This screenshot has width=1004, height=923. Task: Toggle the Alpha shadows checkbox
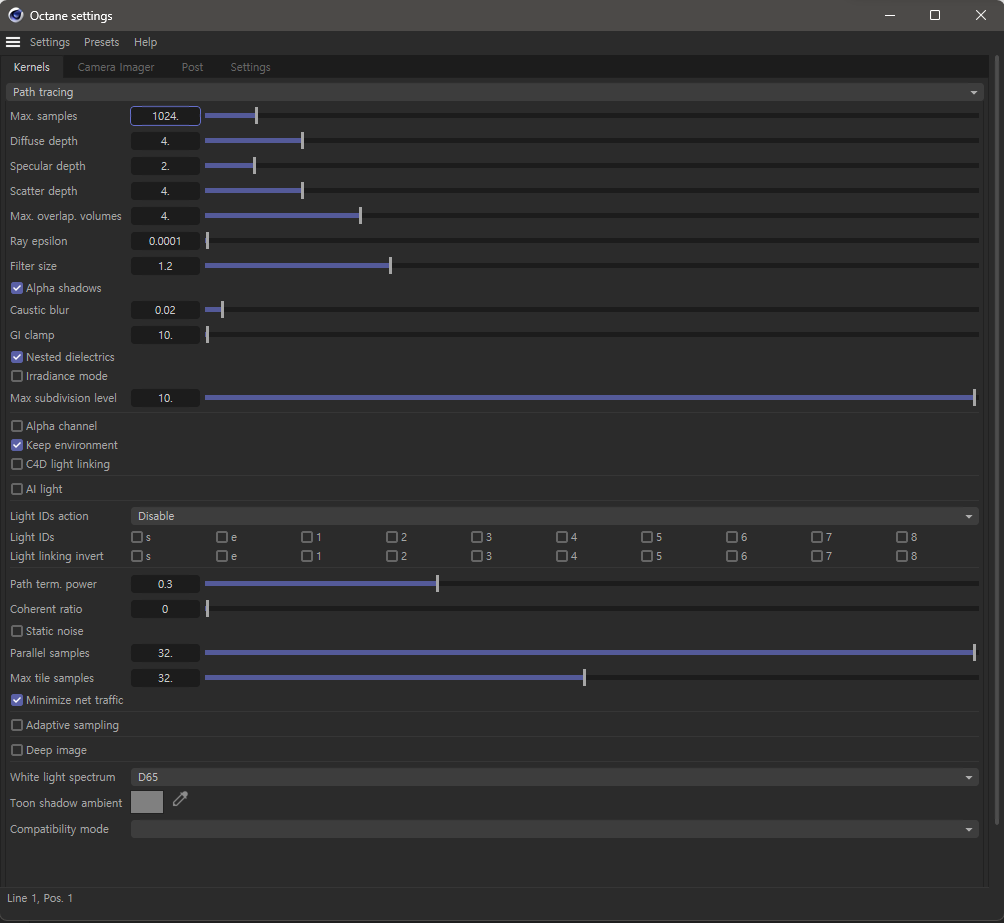17,288
